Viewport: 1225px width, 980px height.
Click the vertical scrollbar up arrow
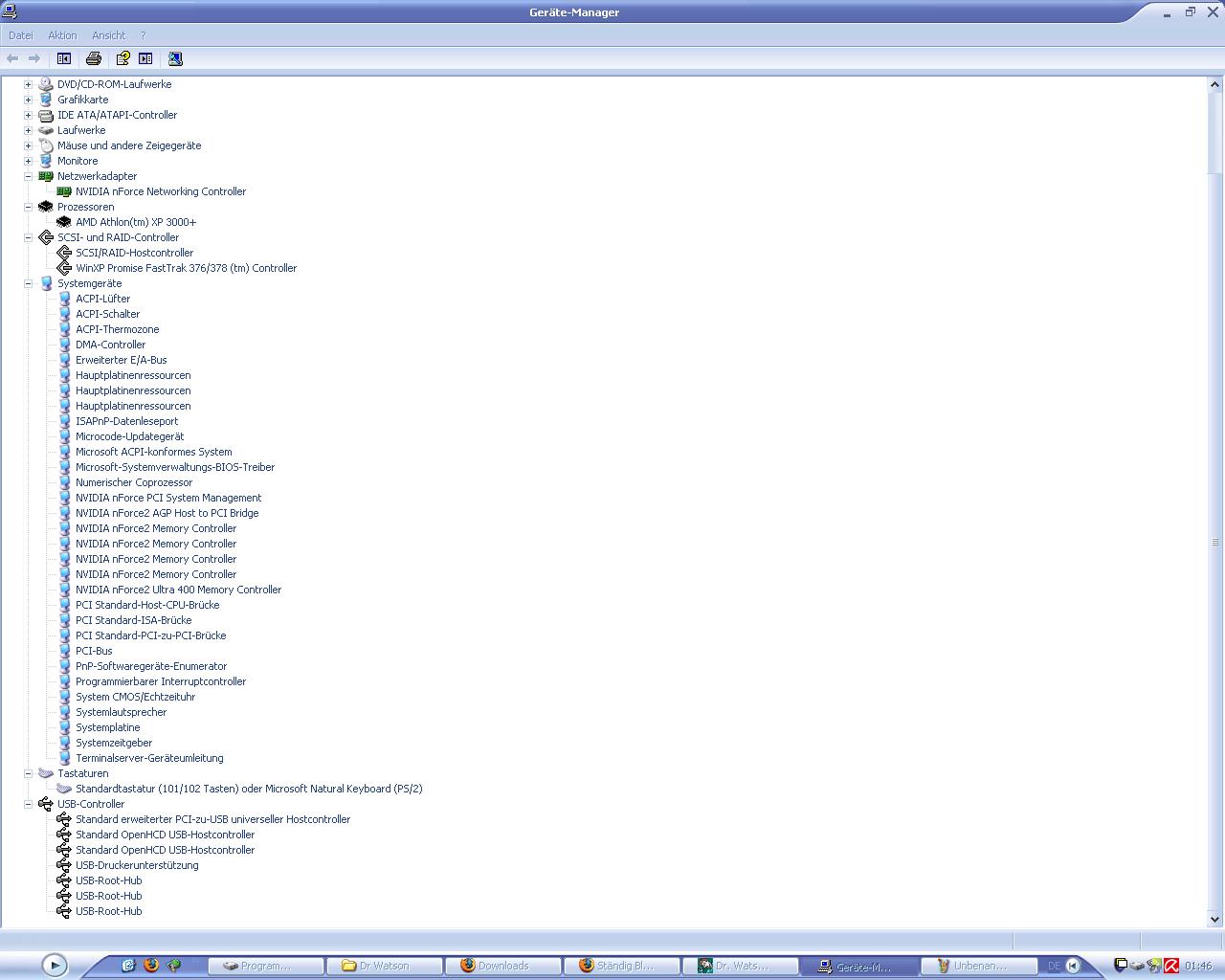pos(1216,84)
